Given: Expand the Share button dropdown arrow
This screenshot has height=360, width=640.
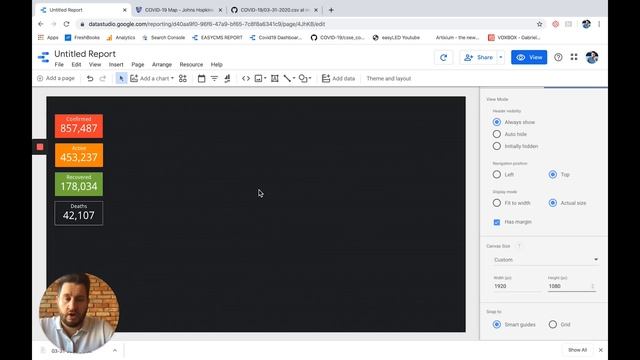Looking at the screenshot, I should pos(501,58).
